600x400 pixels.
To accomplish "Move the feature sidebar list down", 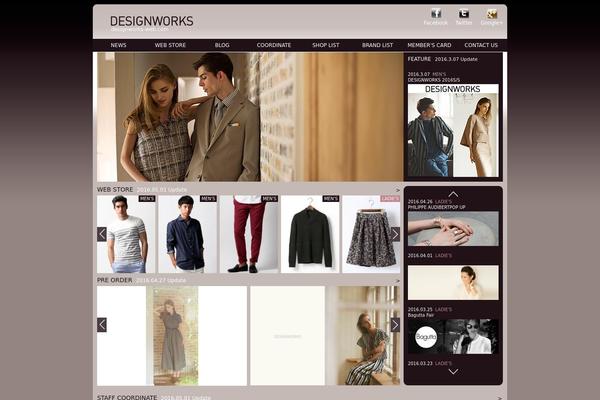I will (x=453, y=372).
